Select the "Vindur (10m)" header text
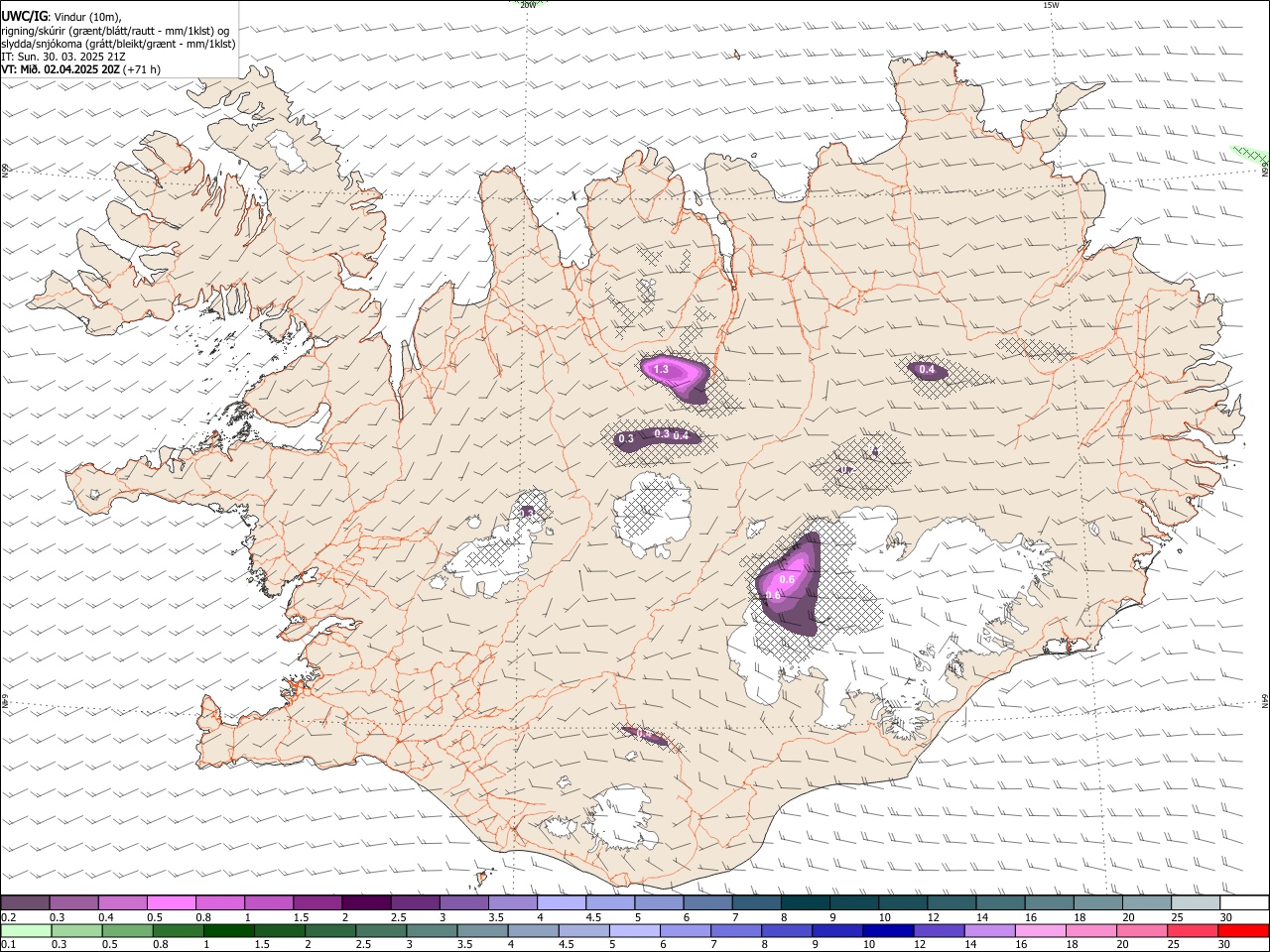1270x952 pixels. 85,17
